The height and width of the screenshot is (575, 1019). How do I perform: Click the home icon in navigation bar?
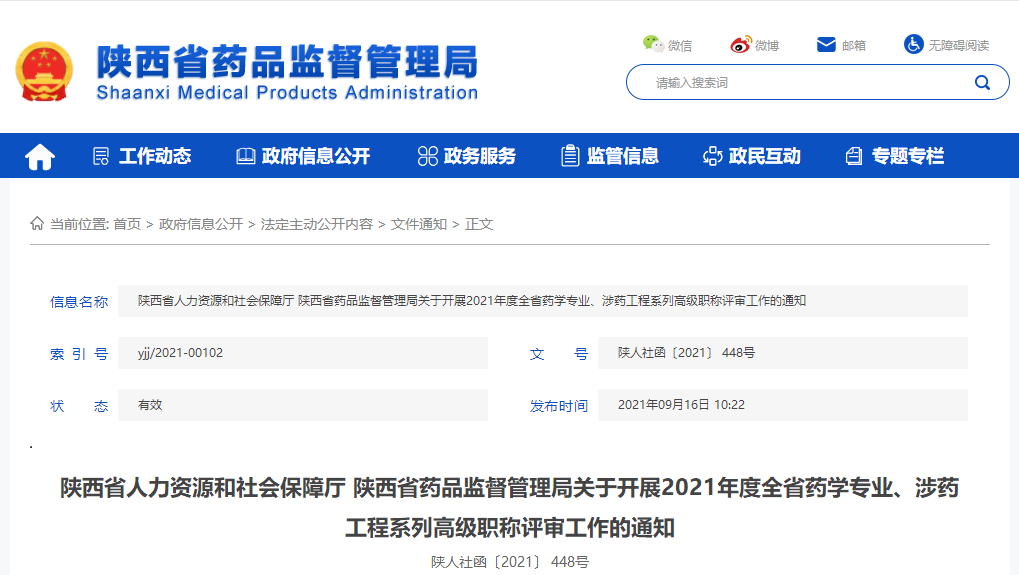click(40, 157)
